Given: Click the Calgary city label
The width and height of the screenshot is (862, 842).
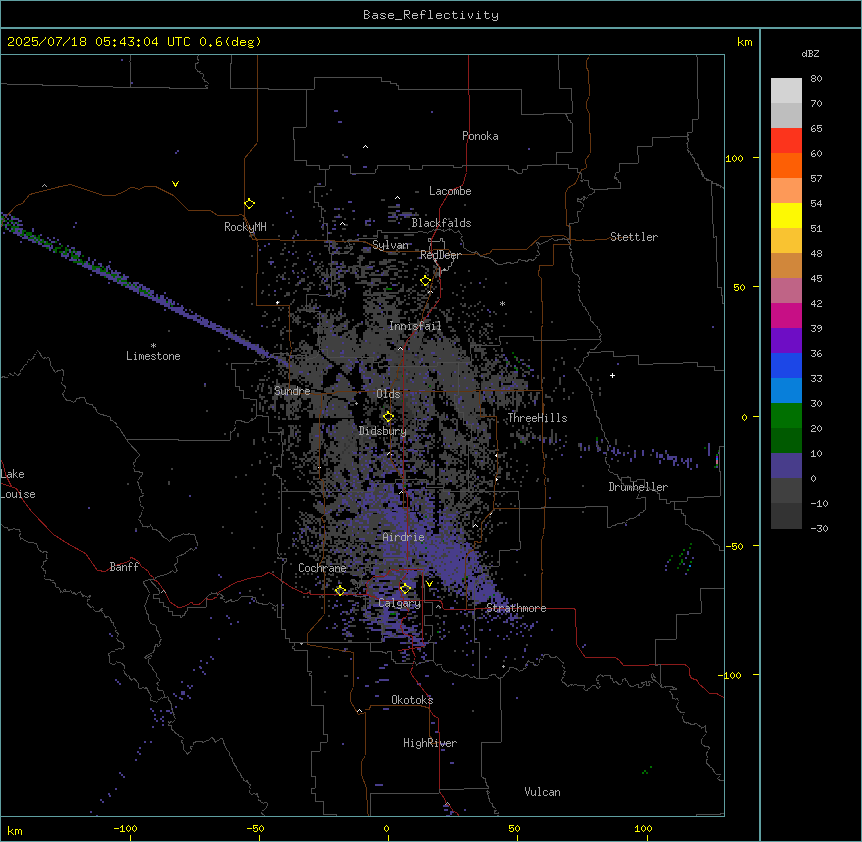Looking at the screenshot, I should click(x=400, y=603).
